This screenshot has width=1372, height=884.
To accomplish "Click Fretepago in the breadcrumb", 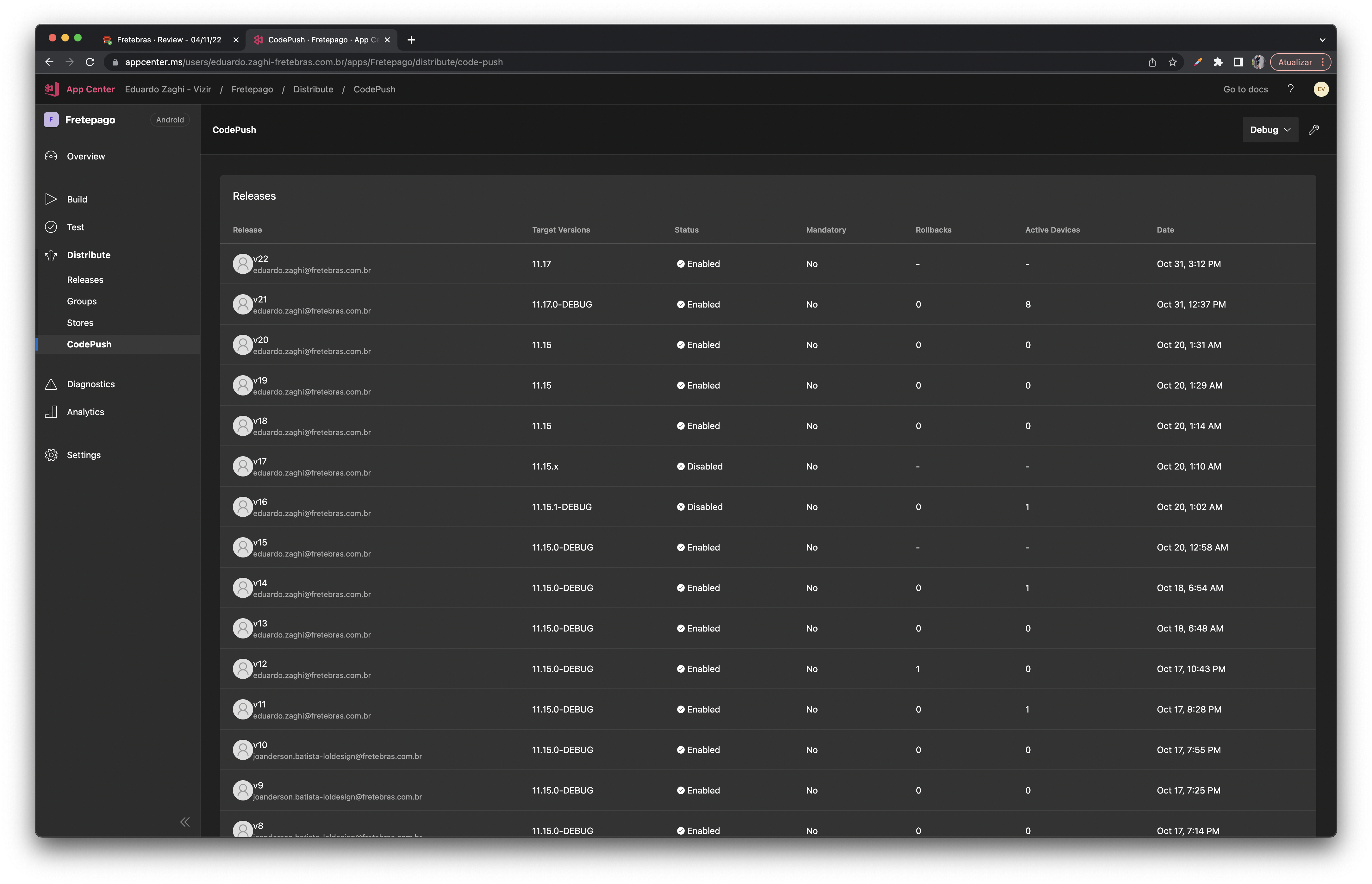I will (252, 89).
